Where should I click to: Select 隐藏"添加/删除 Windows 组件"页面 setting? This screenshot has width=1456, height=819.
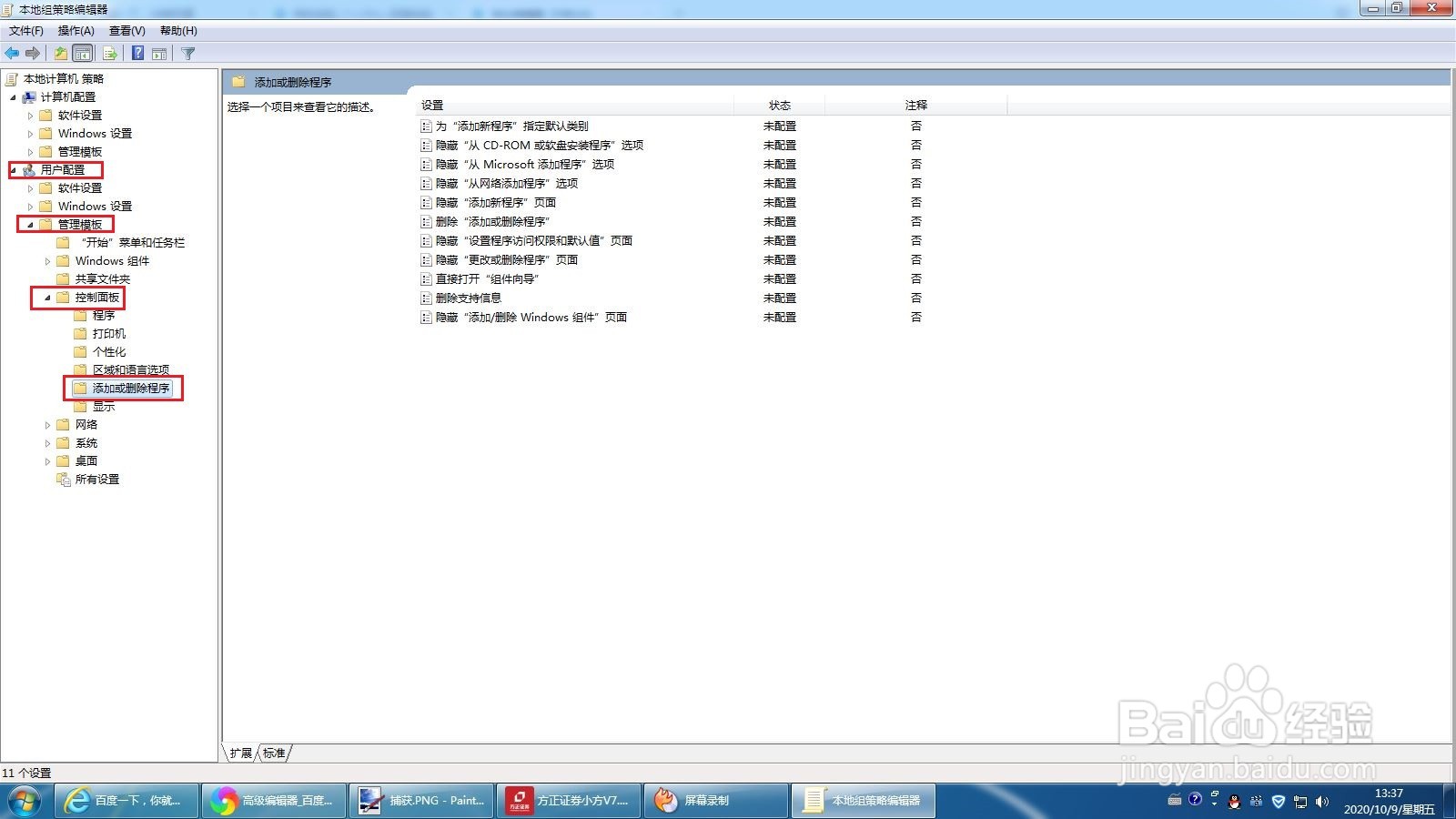pos(531,318)
